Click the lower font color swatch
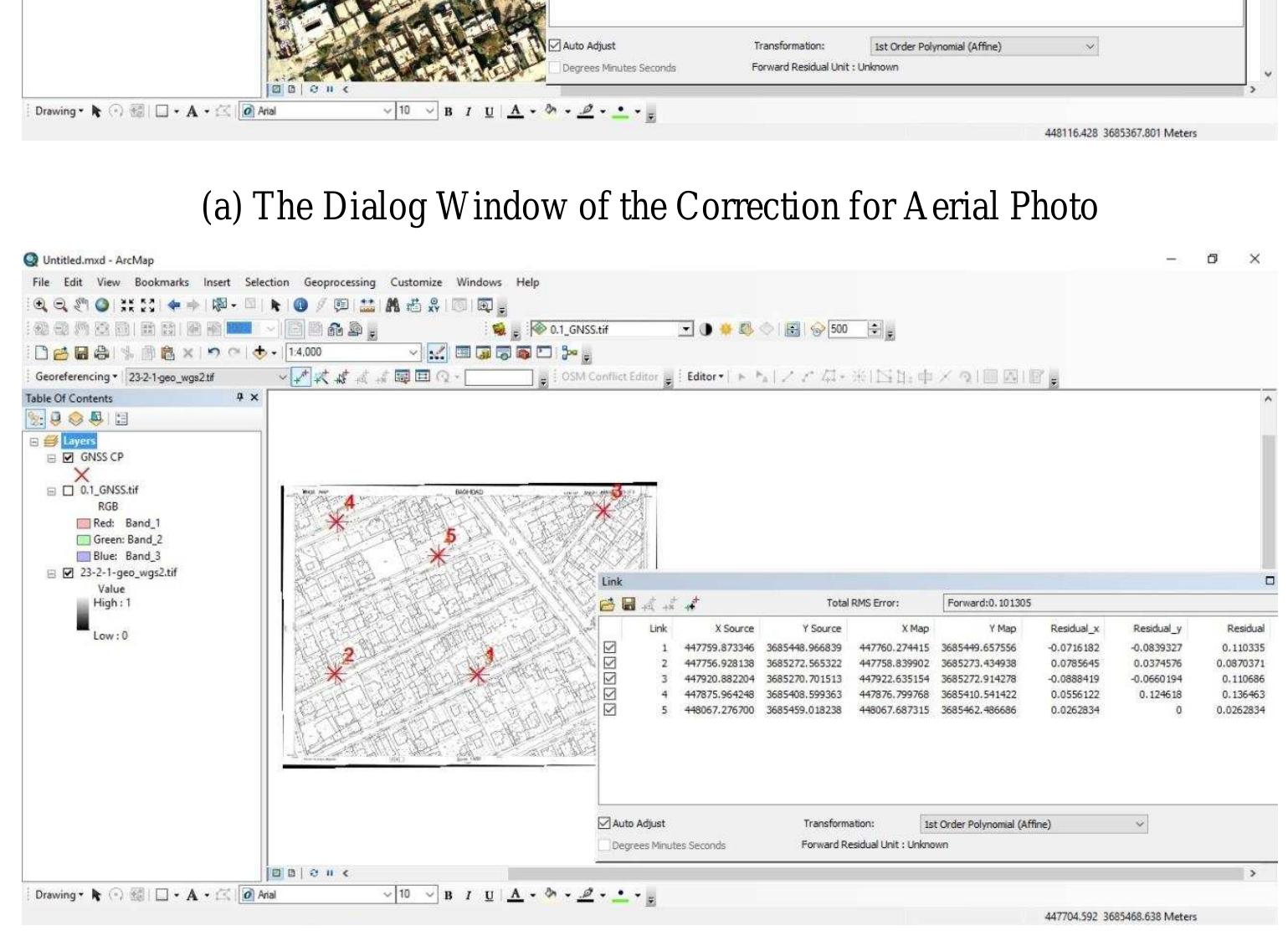This screenshot has width=1288, height=931. [516, 895]
